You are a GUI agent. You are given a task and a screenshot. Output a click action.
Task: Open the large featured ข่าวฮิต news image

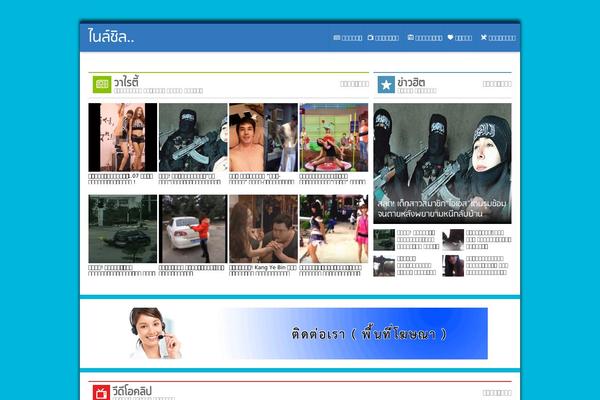pos(442,163)
